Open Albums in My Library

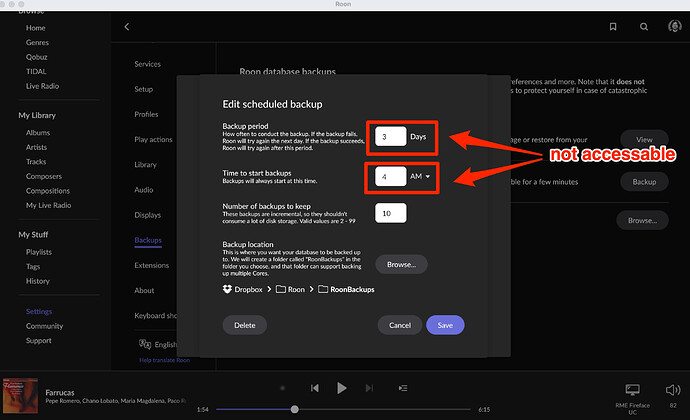[x=38, y=133]
